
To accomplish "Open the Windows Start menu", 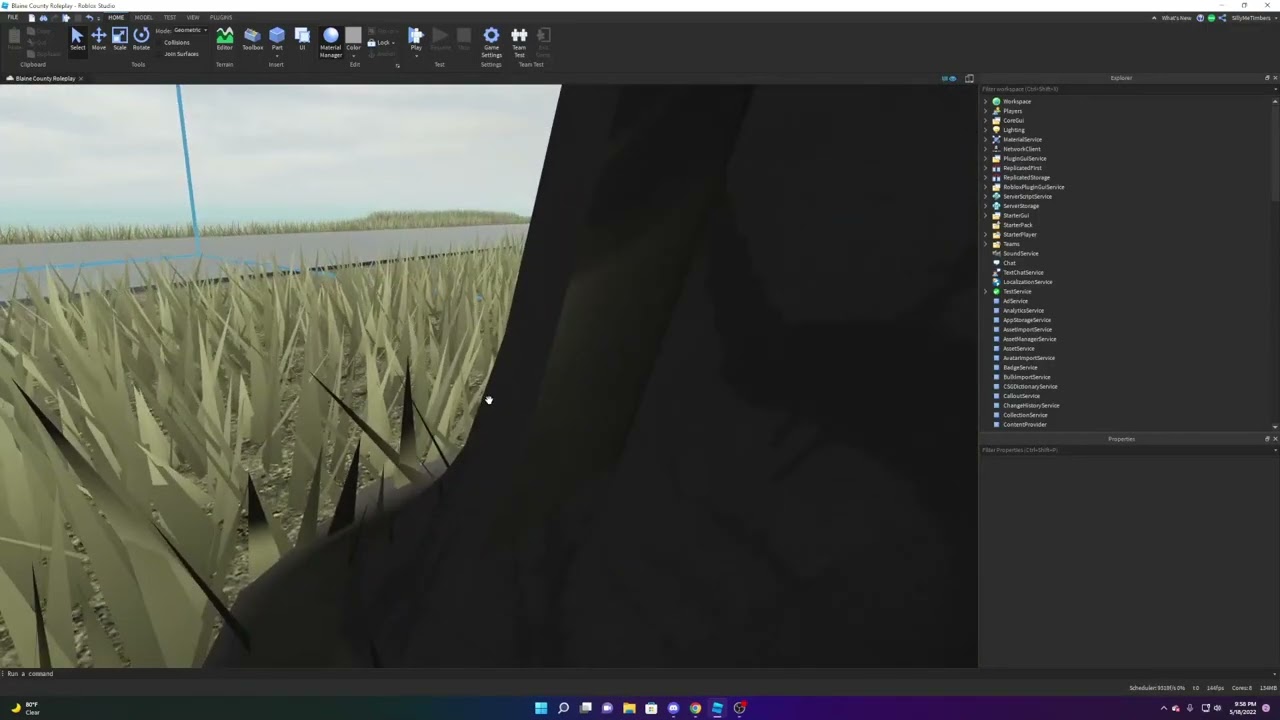I will (541, 708).
